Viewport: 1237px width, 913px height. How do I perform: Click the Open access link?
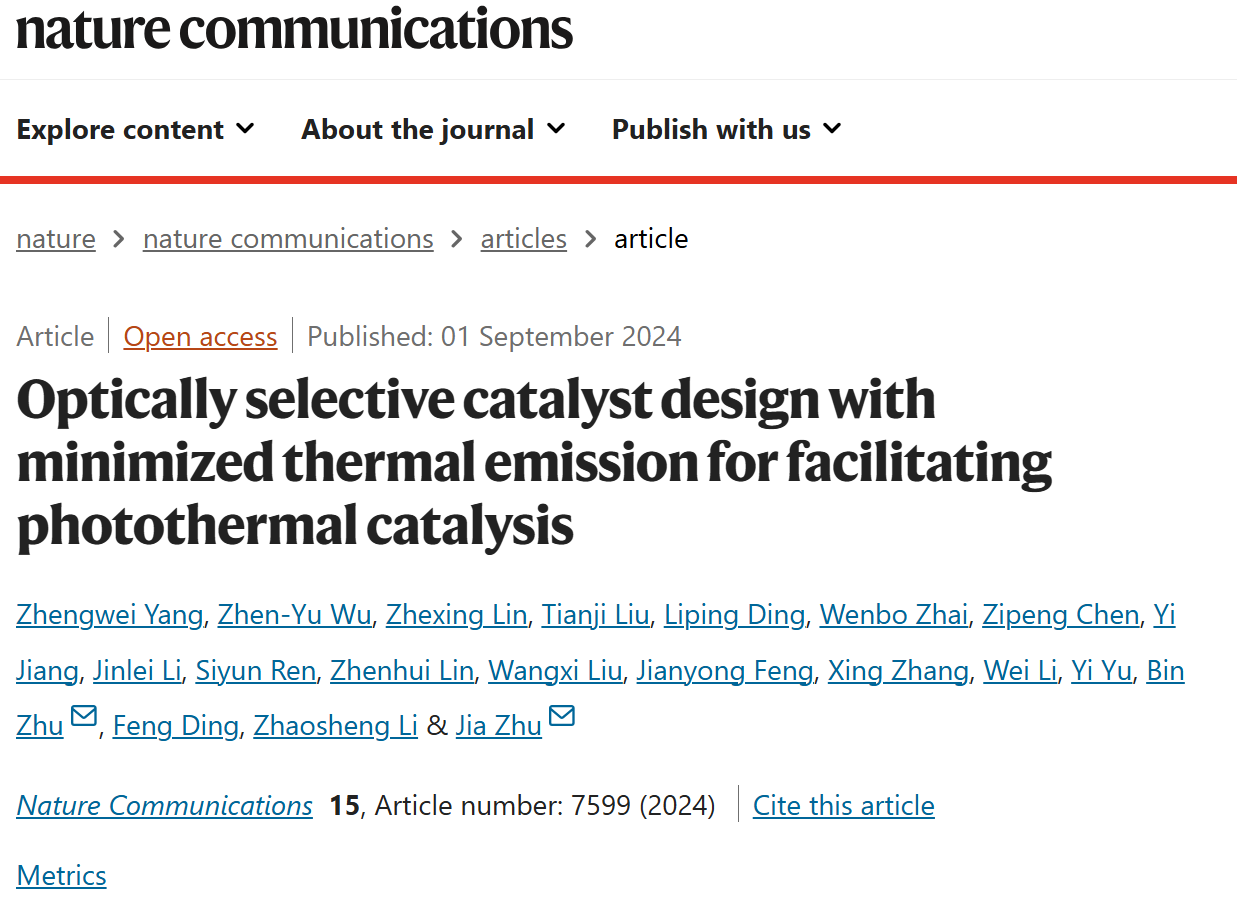[x=200, y=337]
